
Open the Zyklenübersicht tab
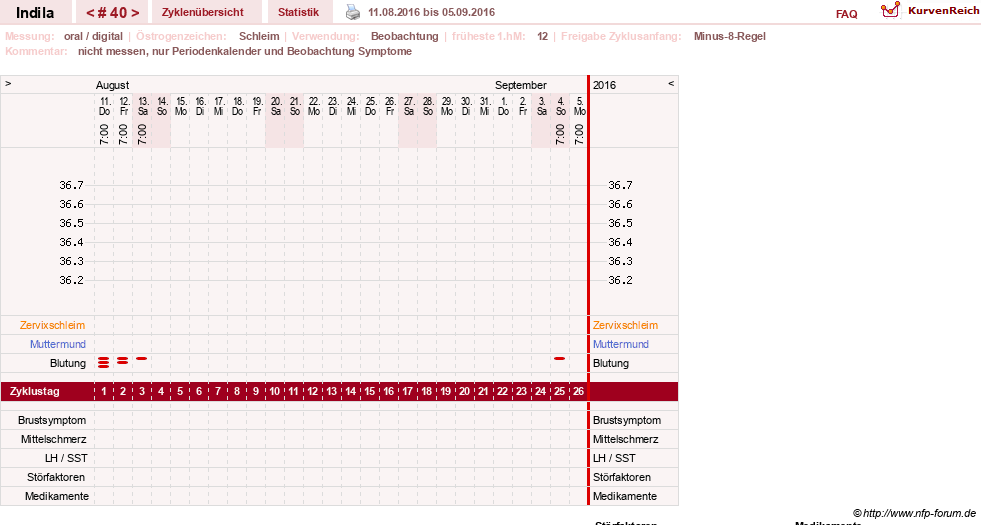(203, 13)
